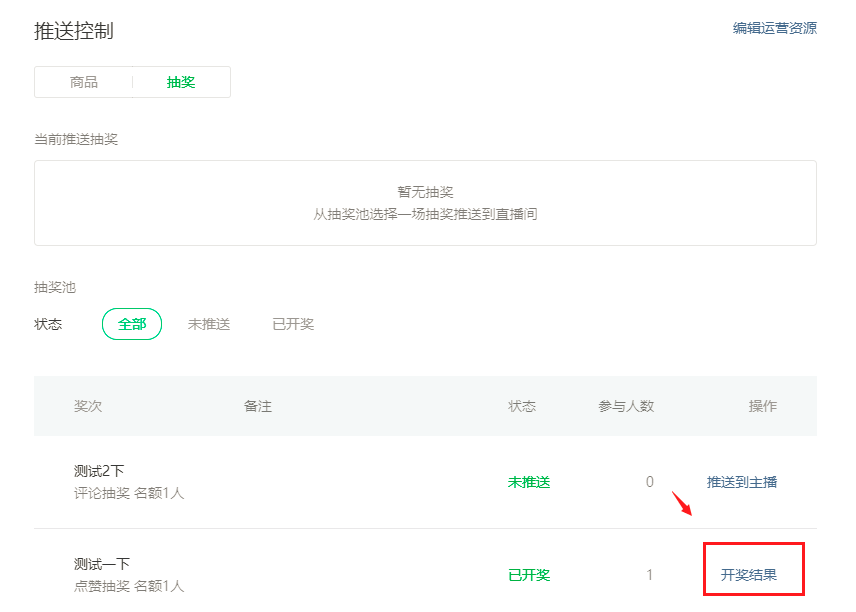Click the 备注 column header
The height and width of the screenshot is (612, 856).
(258, 406)
